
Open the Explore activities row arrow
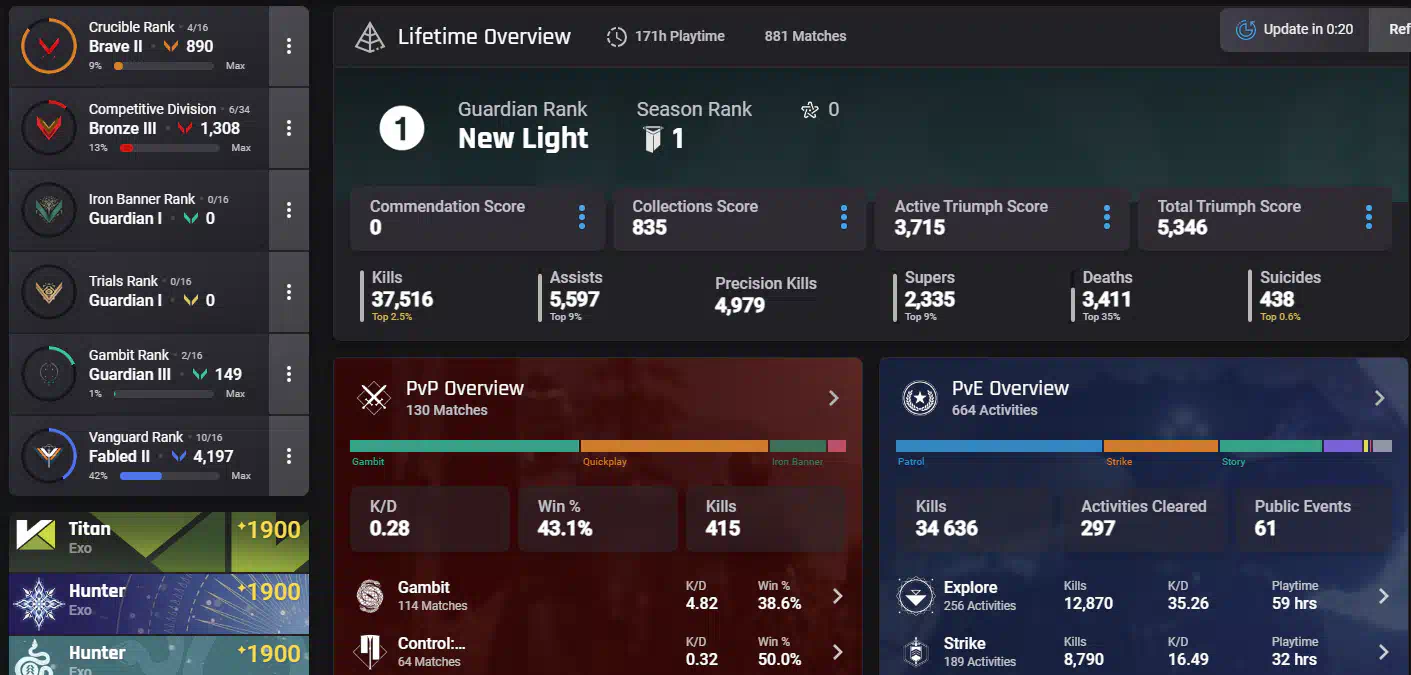pyautogui.click(x=1383, y=596)
